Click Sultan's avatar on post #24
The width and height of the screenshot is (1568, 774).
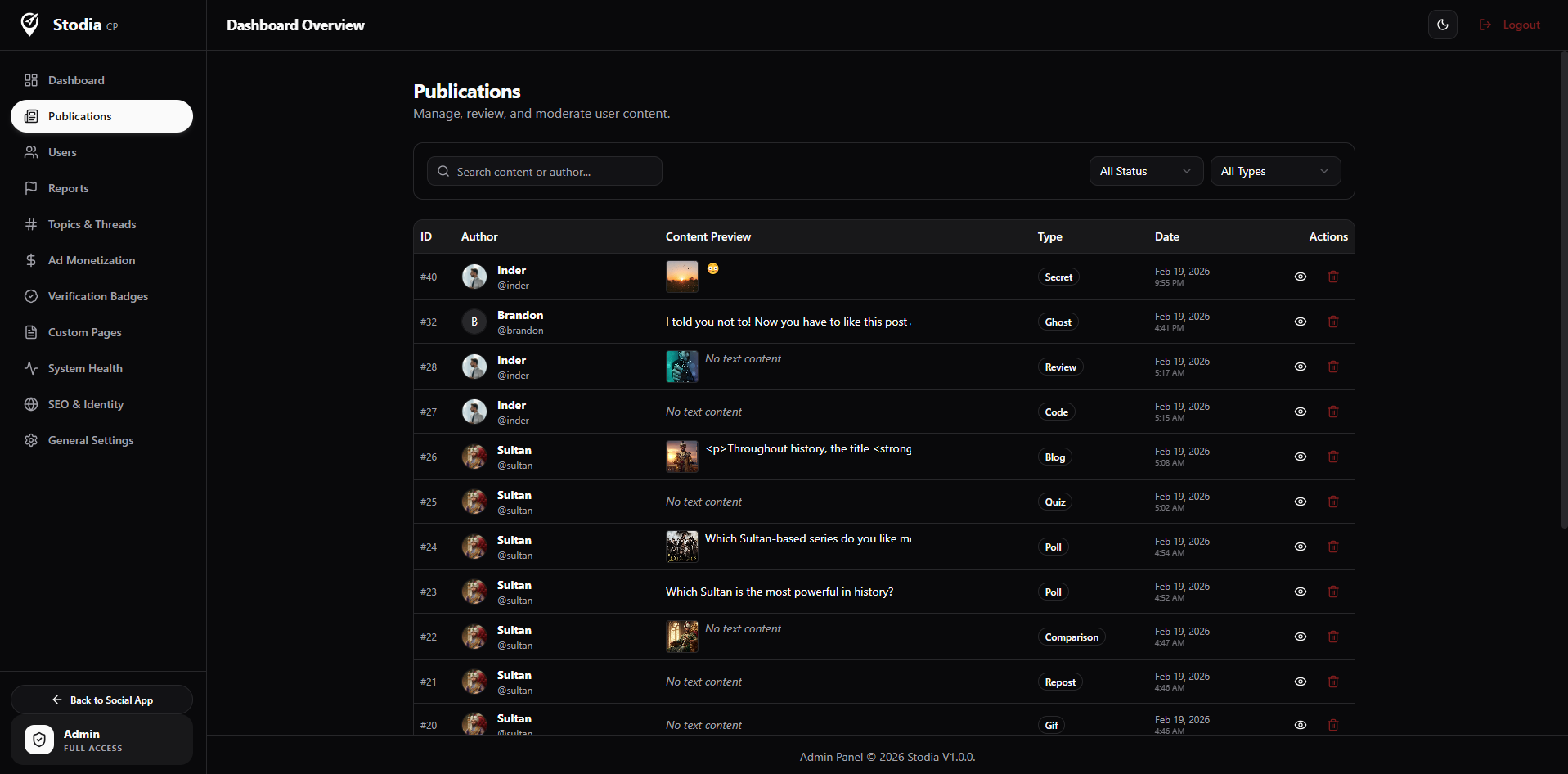click(x=474, y=547)
